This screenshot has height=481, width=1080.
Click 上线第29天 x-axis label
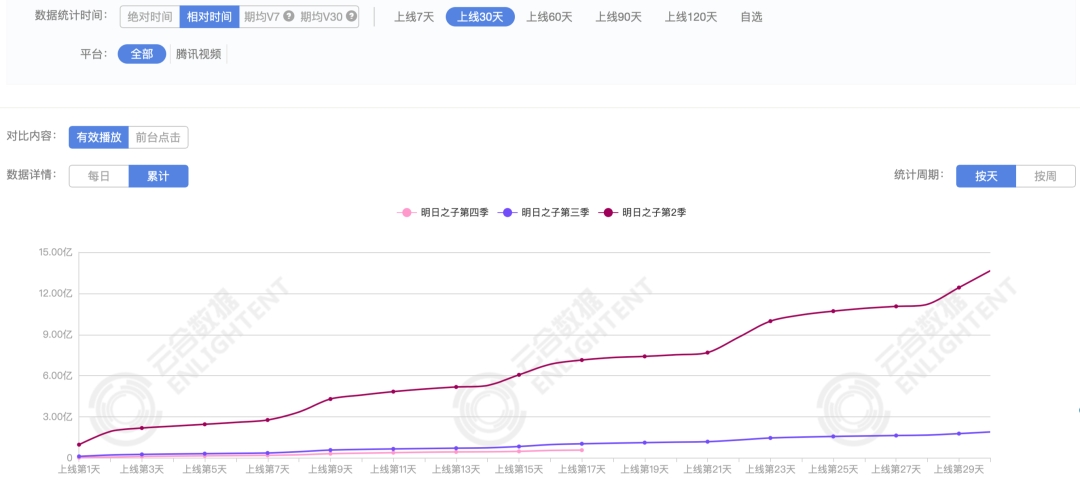[959, 469]
